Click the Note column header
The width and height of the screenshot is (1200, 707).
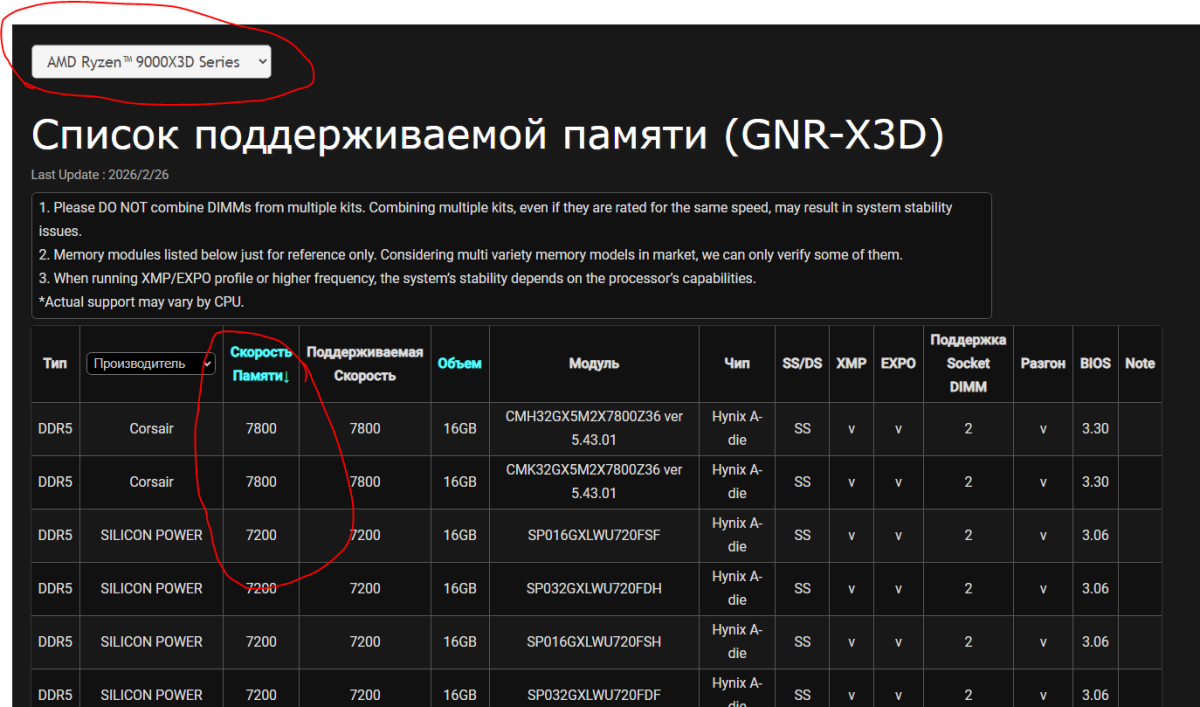coord(1140,363)
